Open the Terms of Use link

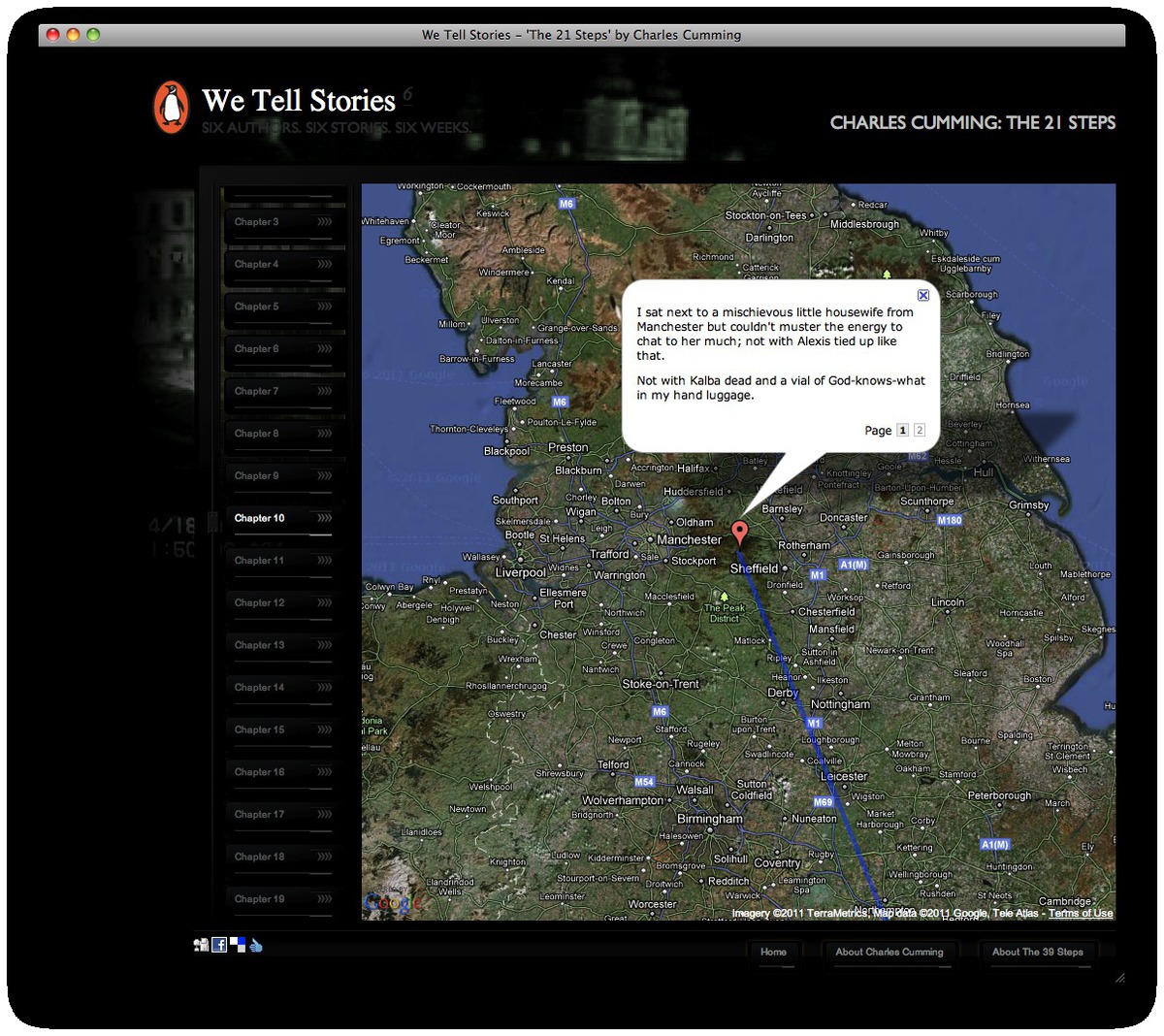coord(1081,913)
